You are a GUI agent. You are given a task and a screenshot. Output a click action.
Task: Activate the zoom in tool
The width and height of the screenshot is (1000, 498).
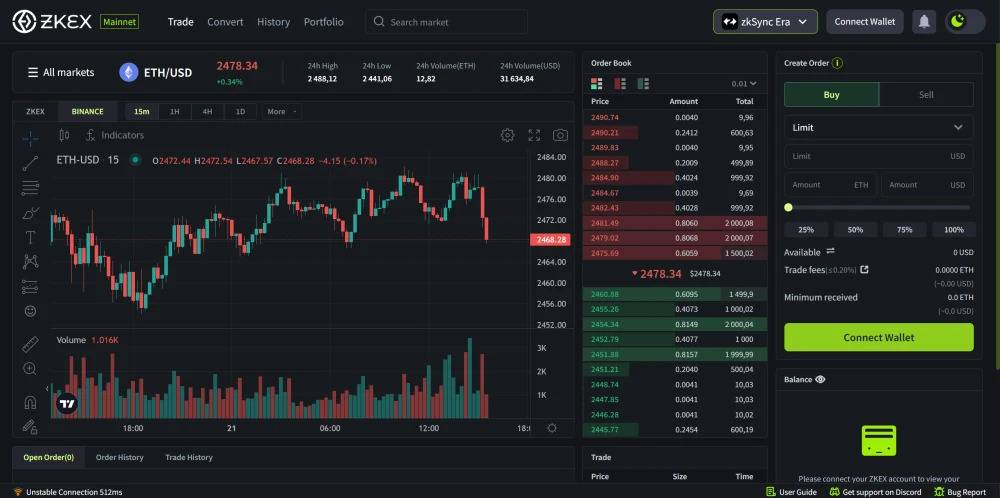30,369
